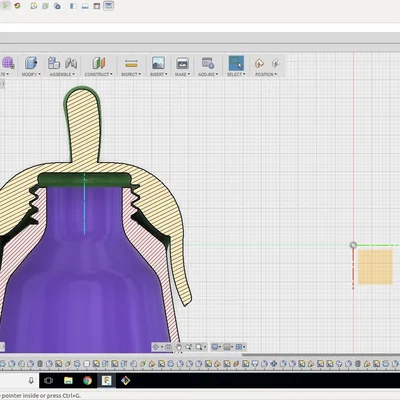
Task: Expand the CONSTRUCT dropdown menu
Action: coord(98,74)
